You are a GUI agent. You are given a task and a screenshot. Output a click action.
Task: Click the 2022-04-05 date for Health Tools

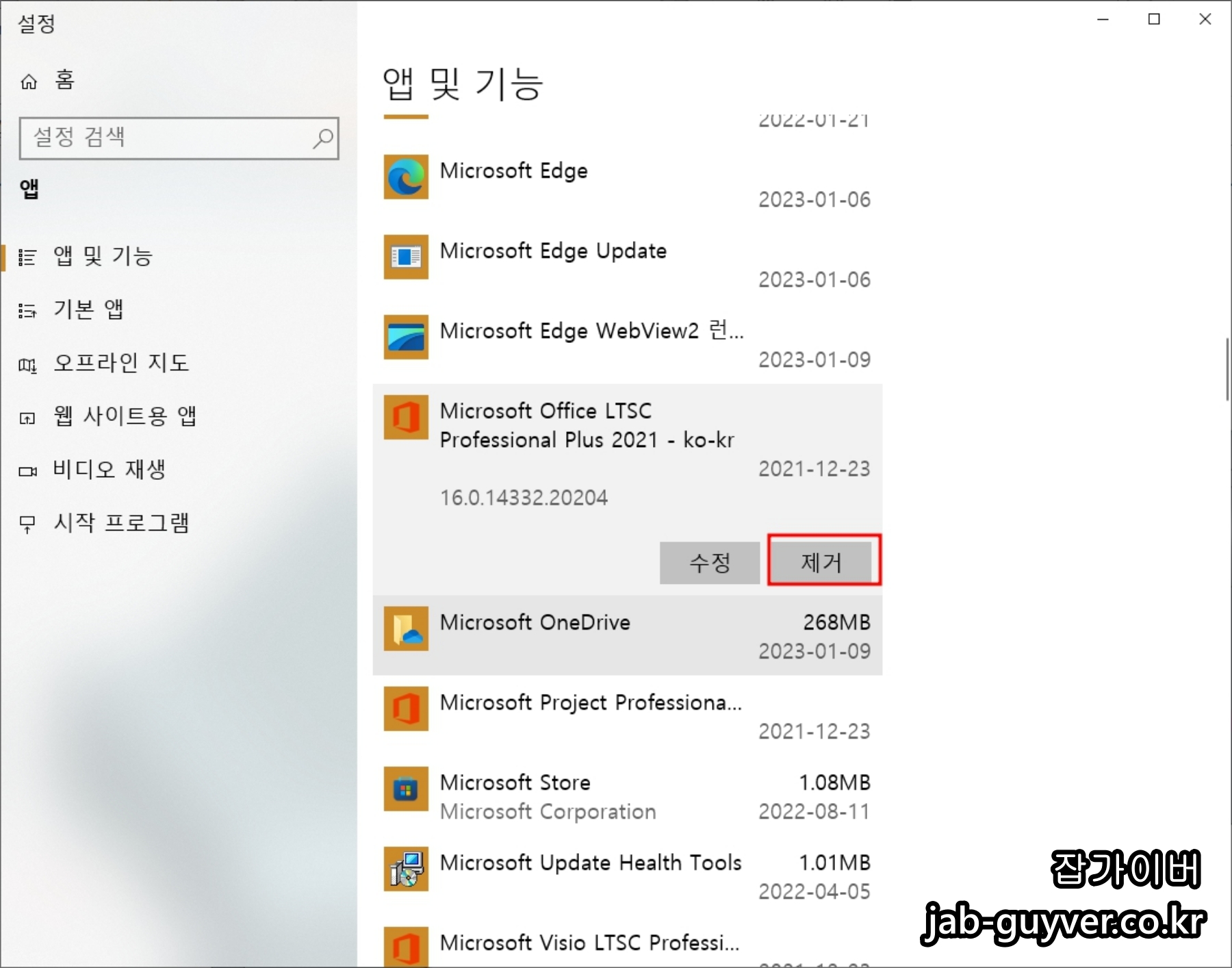[814, 892]
